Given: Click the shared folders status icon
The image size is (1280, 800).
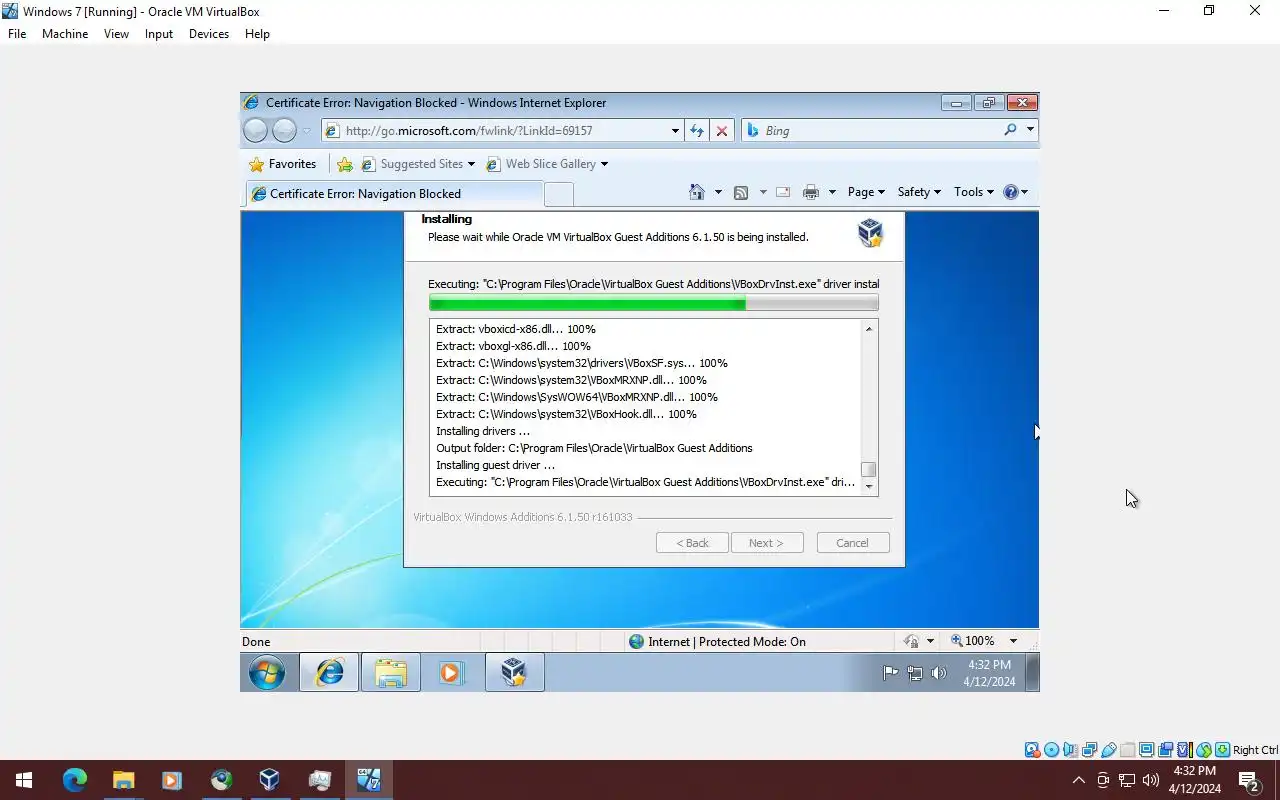Looking at the screenshot, I should tap(1127, 750).
